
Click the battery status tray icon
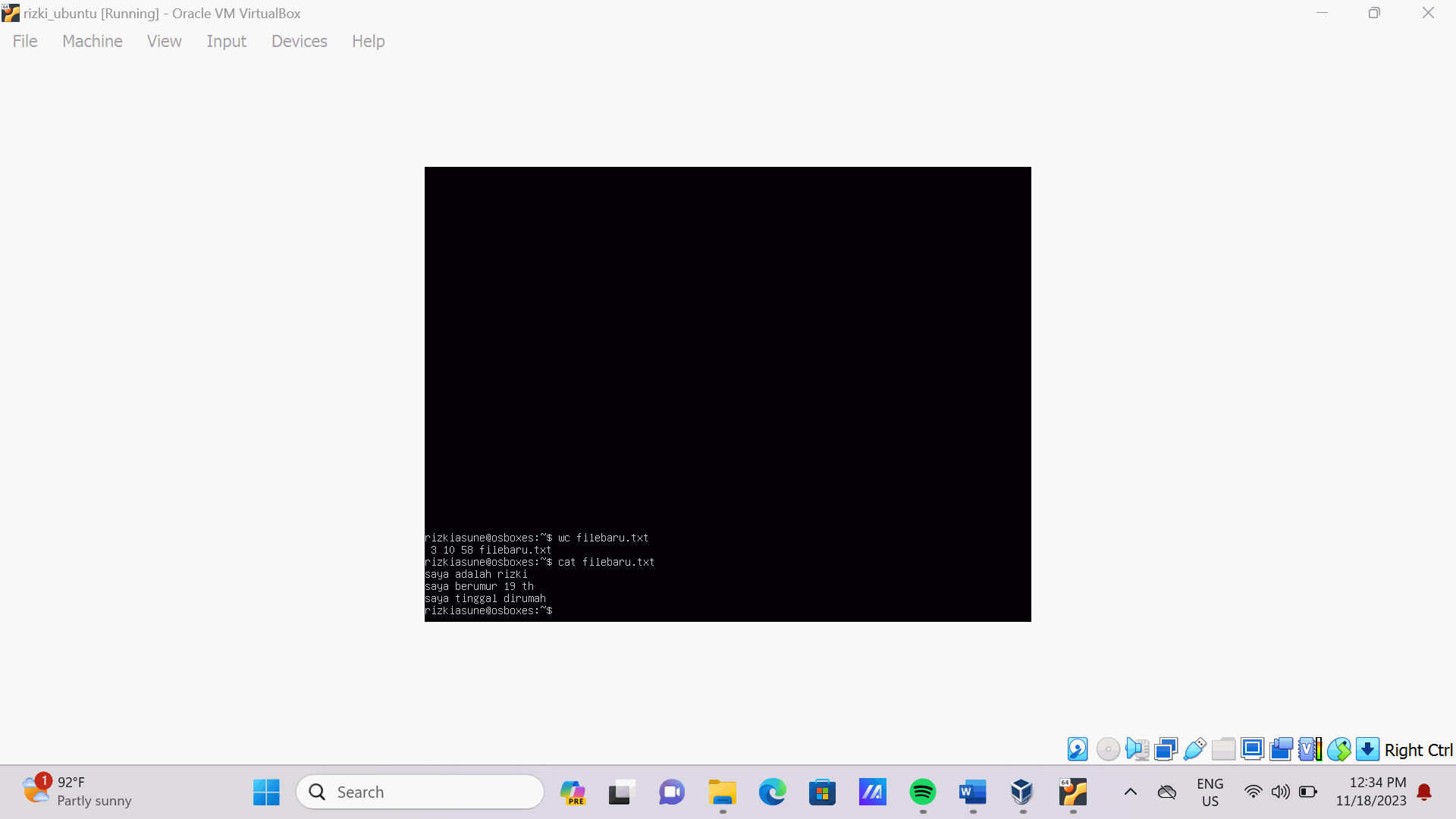tap(1308, 792)
